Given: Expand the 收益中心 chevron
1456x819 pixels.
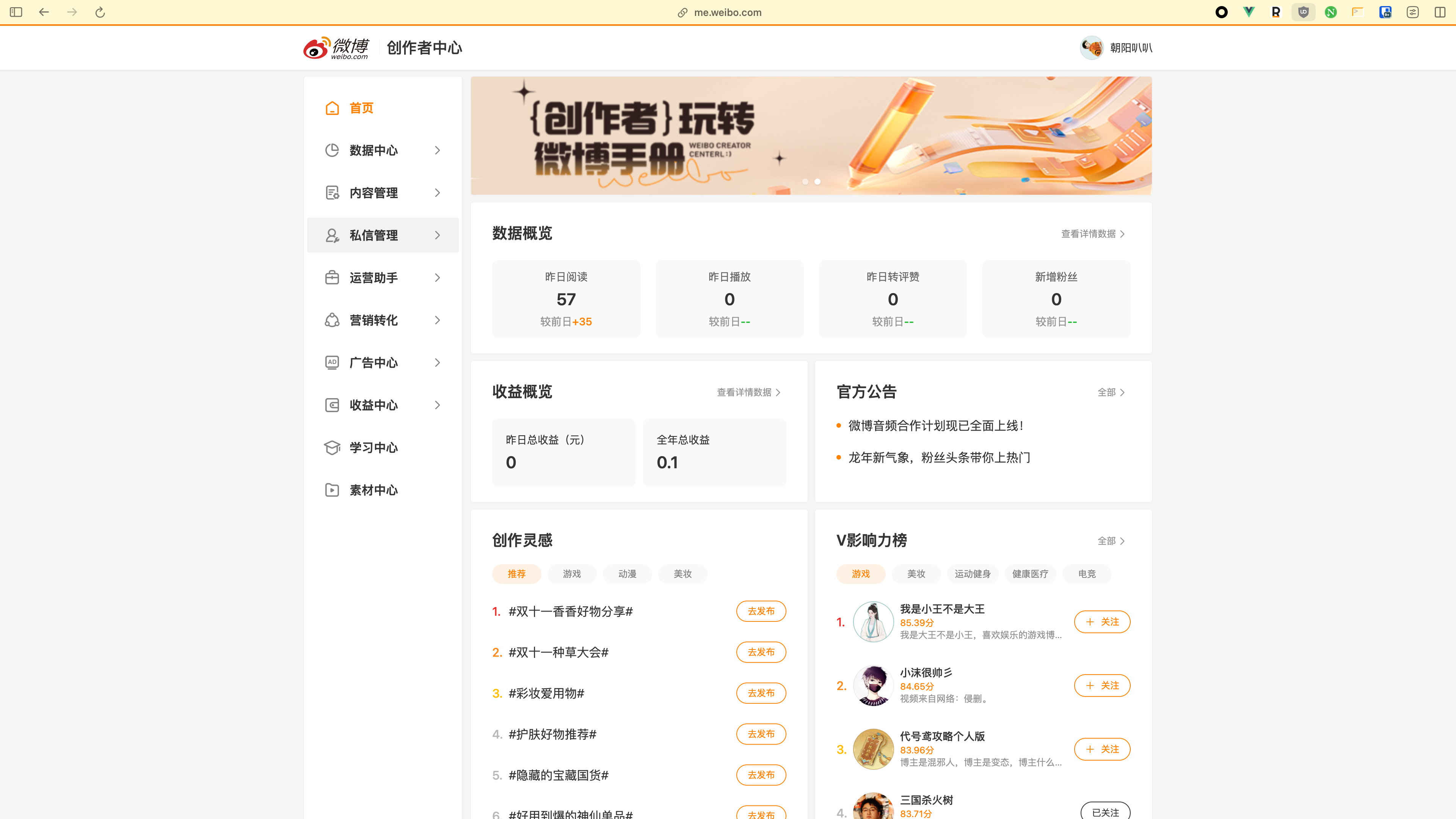Looking at the screenshot, I should point(438,405).
